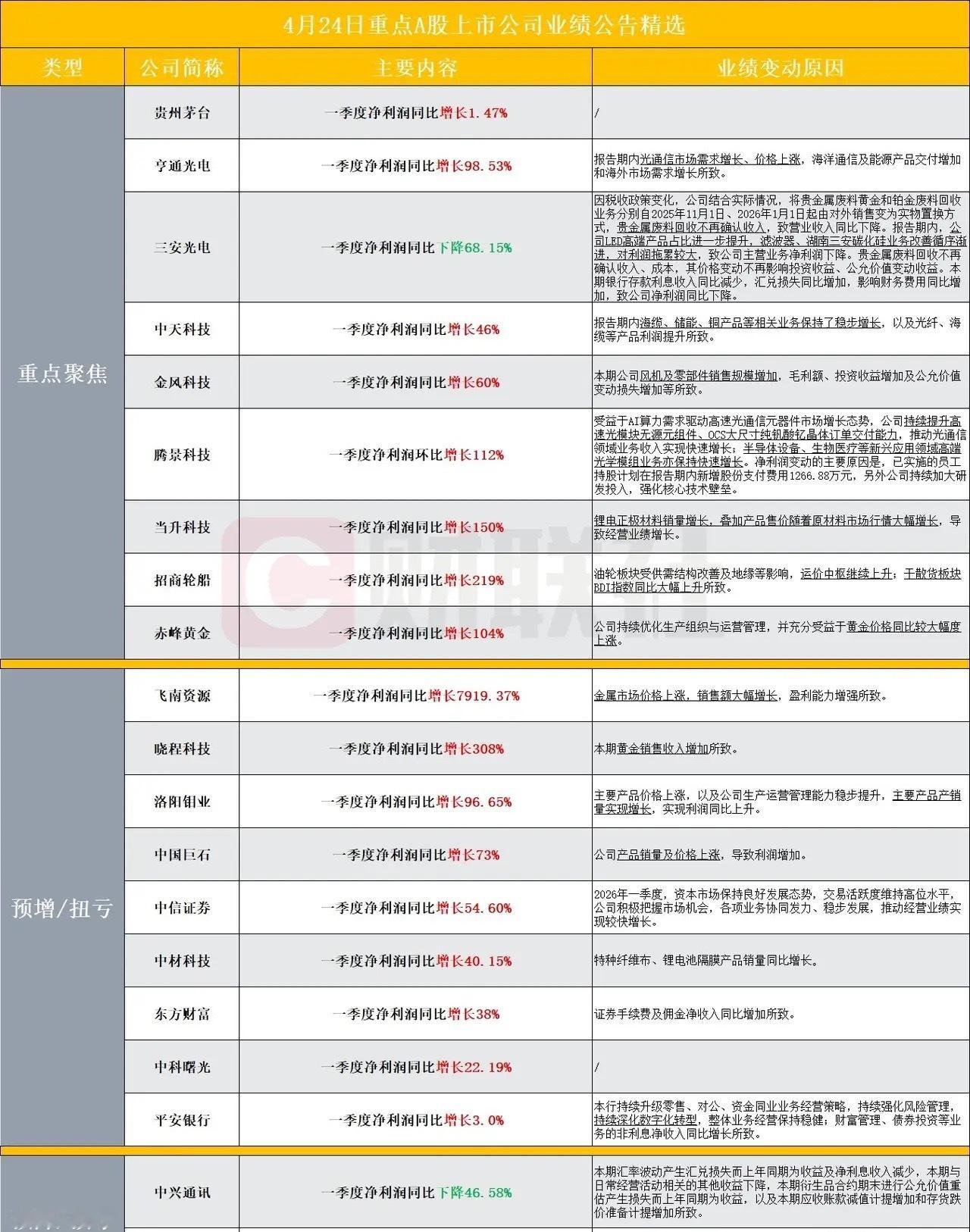Click the company name '东方财富'
Image resolution: width=970 pixels, height=1232 pixels.
pyautogui.click(x=182, y=1014)
